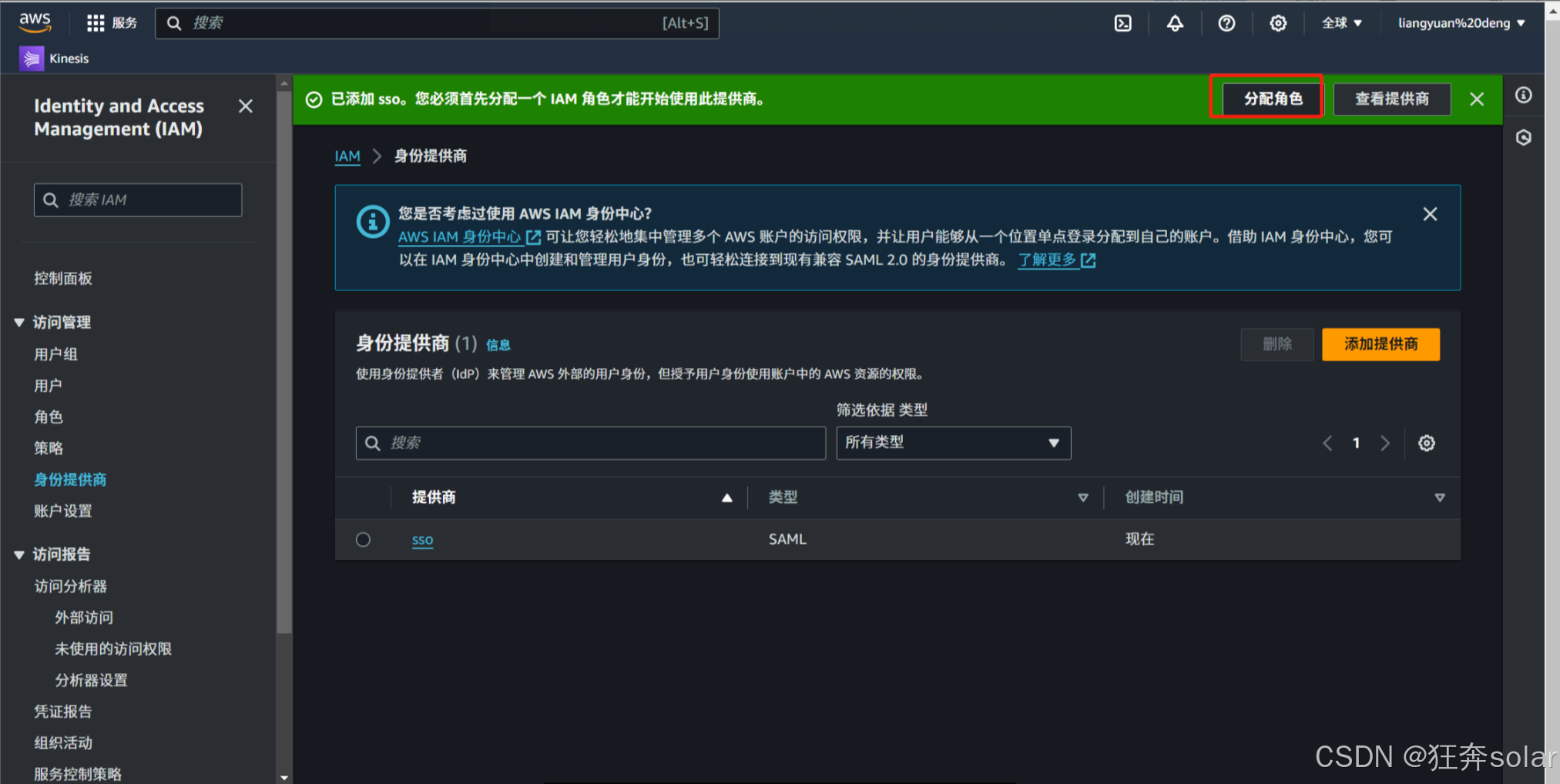Click the providers table 搜索 field
The width and height of the screenshot is (1560, 784).
[591, 444]
